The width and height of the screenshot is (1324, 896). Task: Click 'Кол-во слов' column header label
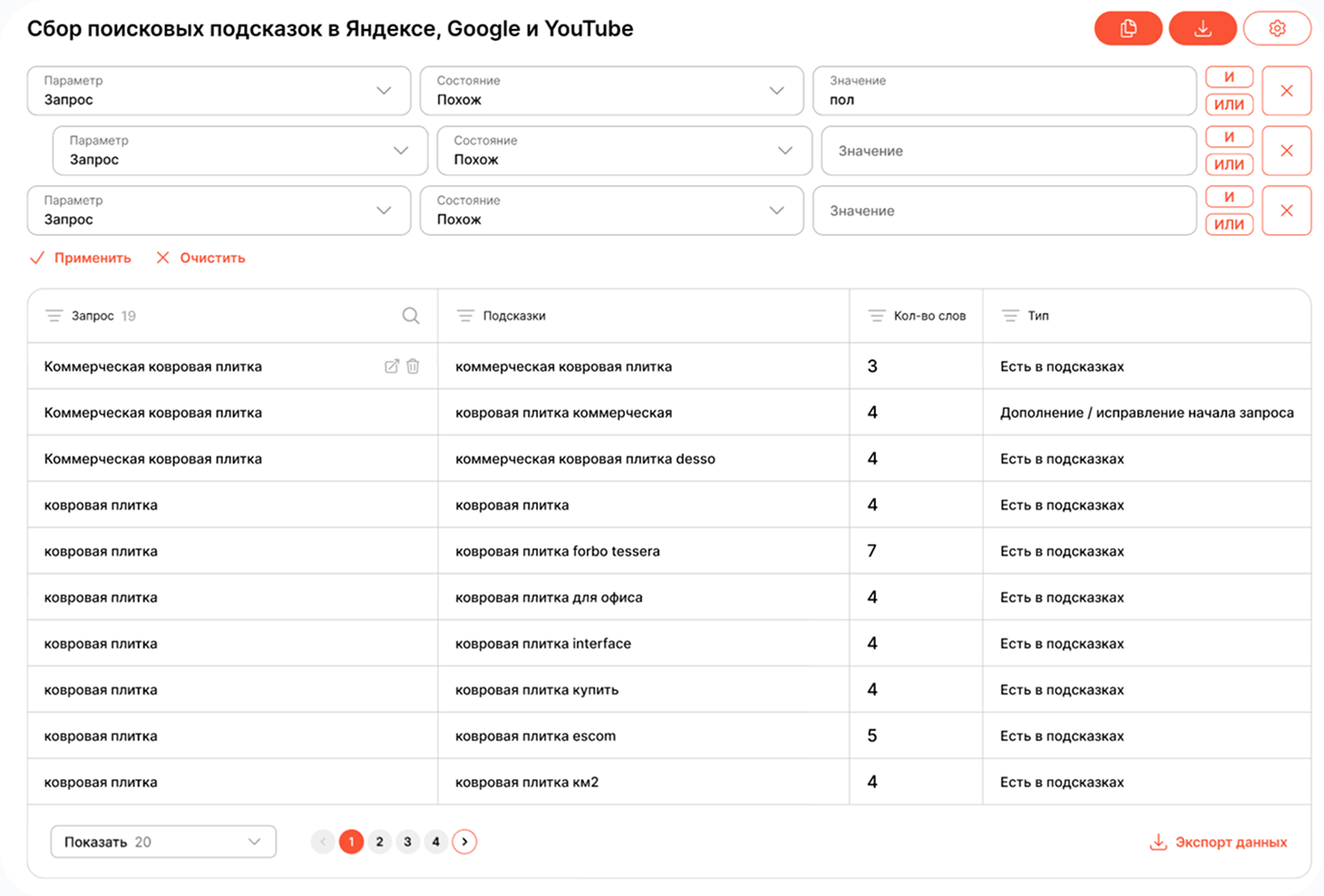pyautogui.click(x=930, y=316)
